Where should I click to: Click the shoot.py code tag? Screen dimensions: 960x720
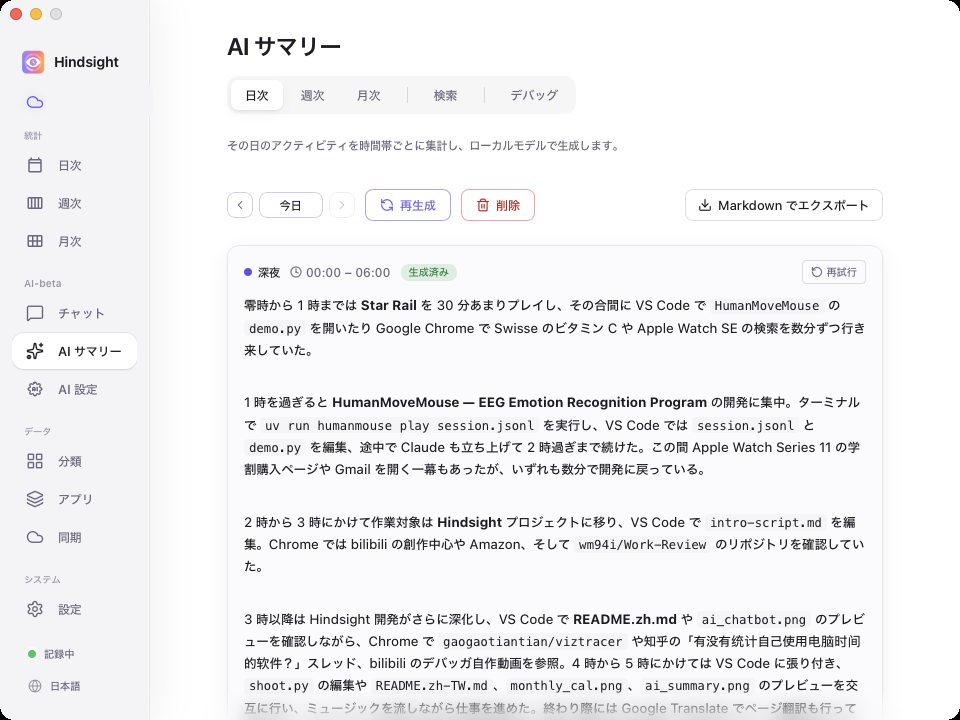(x=279, y=685)
